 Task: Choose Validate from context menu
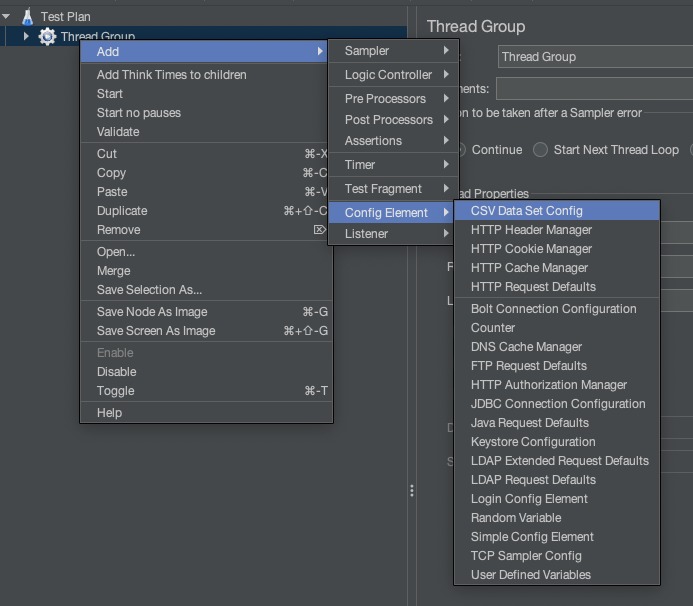[204, 132]
